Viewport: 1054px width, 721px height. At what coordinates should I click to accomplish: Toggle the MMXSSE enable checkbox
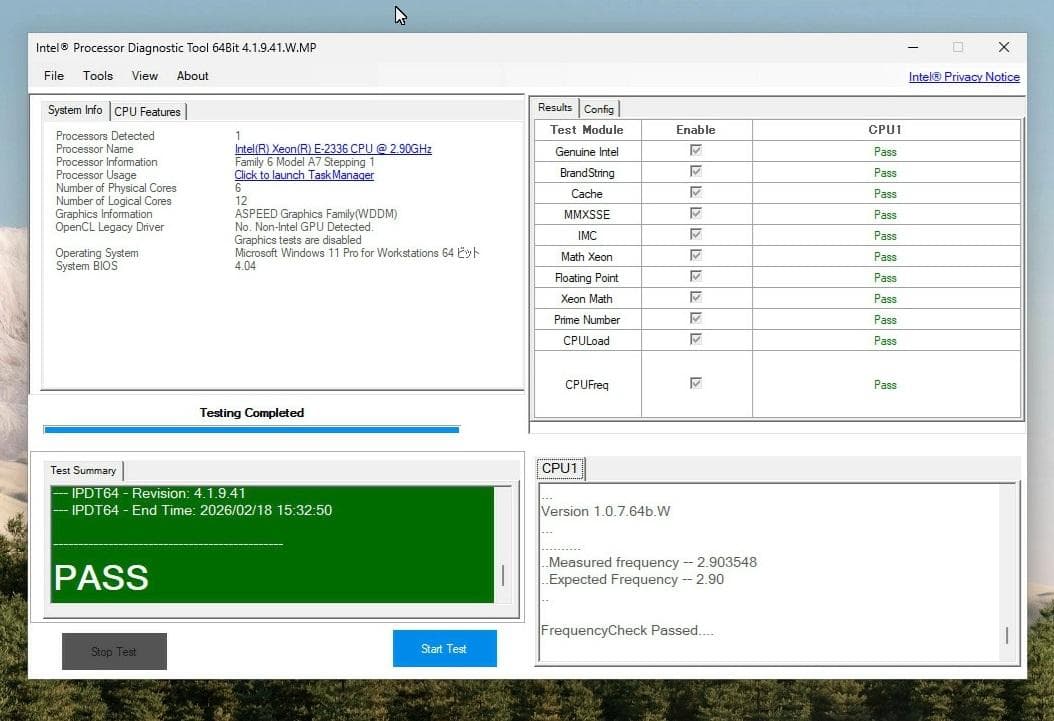click(696, 213)
